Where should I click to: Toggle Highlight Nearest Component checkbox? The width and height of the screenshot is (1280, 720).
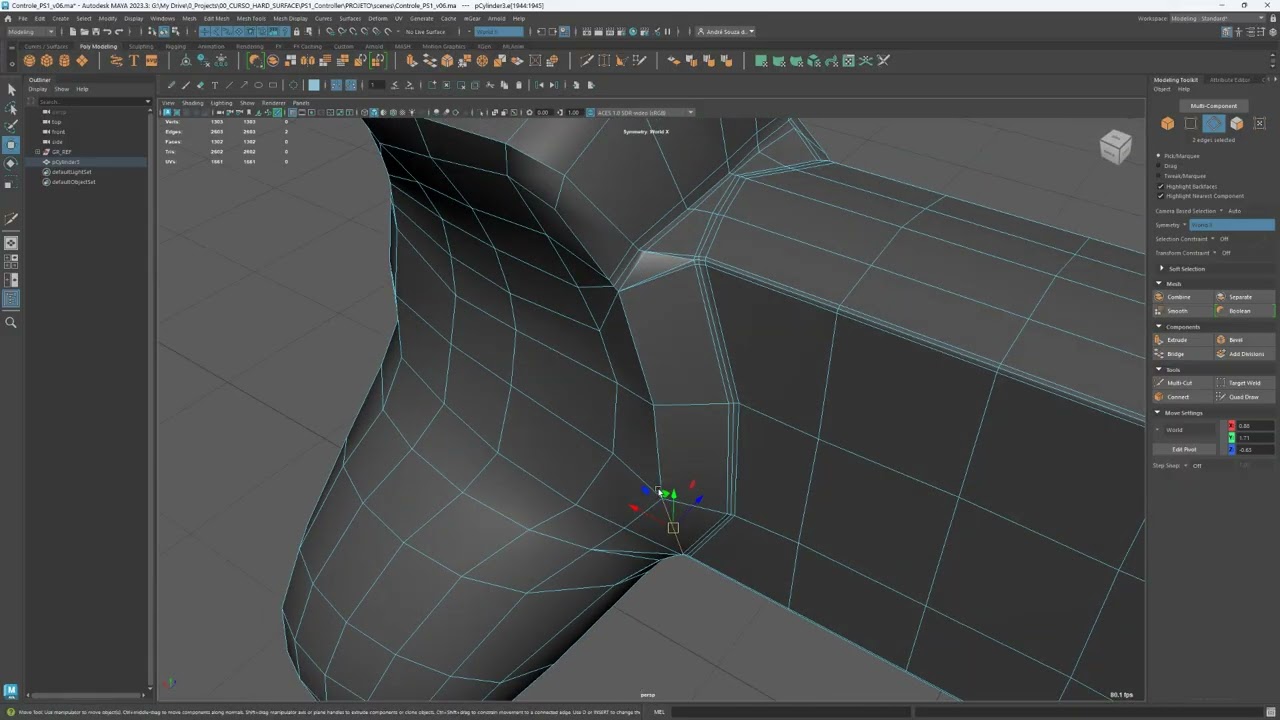click(1160, 196)
